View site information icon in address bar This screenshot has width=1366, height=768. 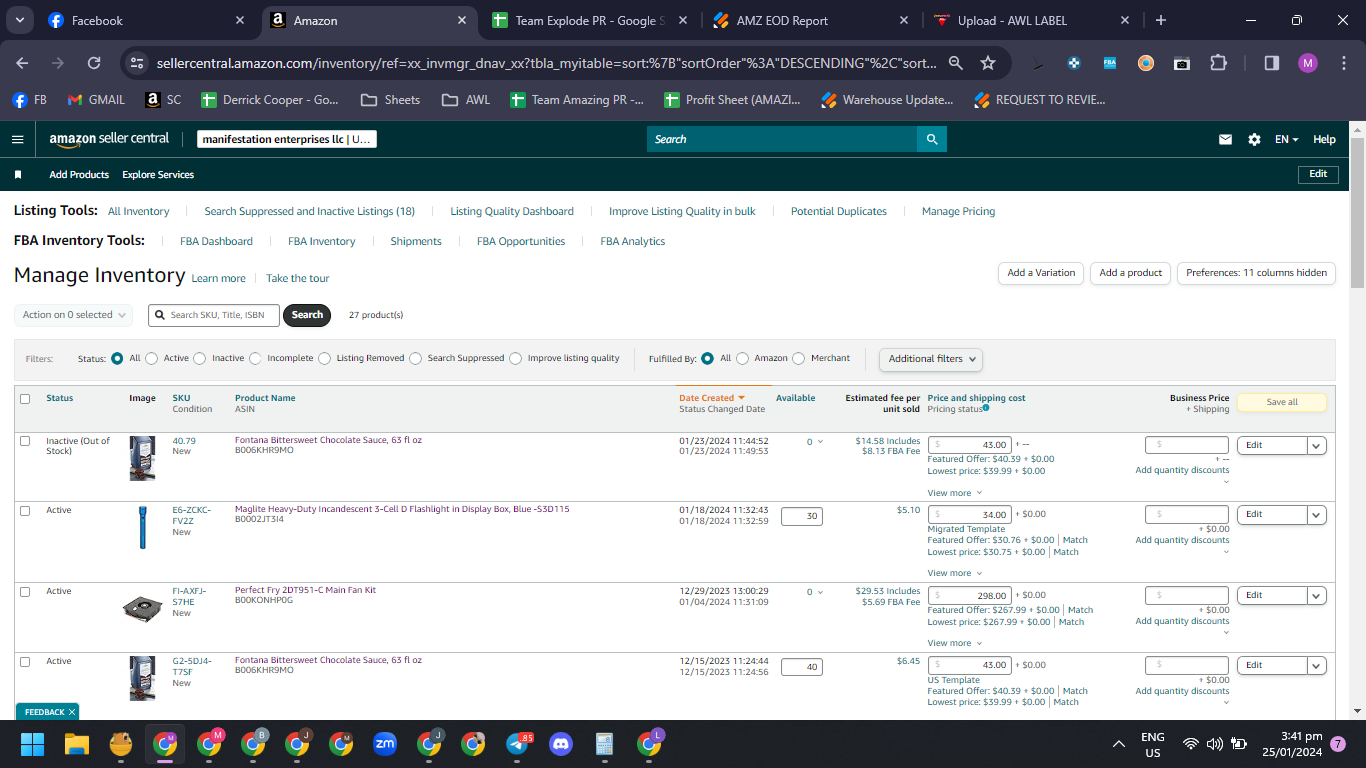point(137,63)
